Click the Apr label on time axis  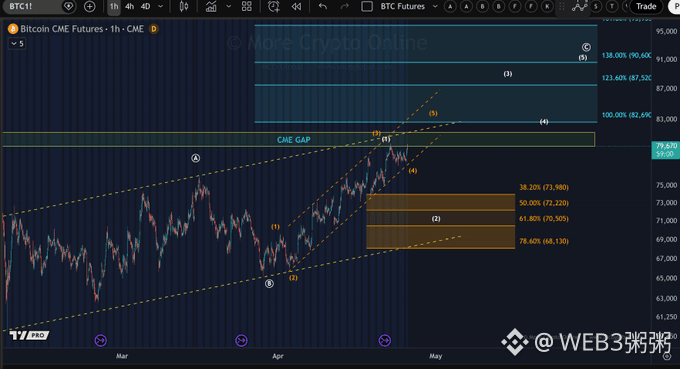[x=278, y=356]
